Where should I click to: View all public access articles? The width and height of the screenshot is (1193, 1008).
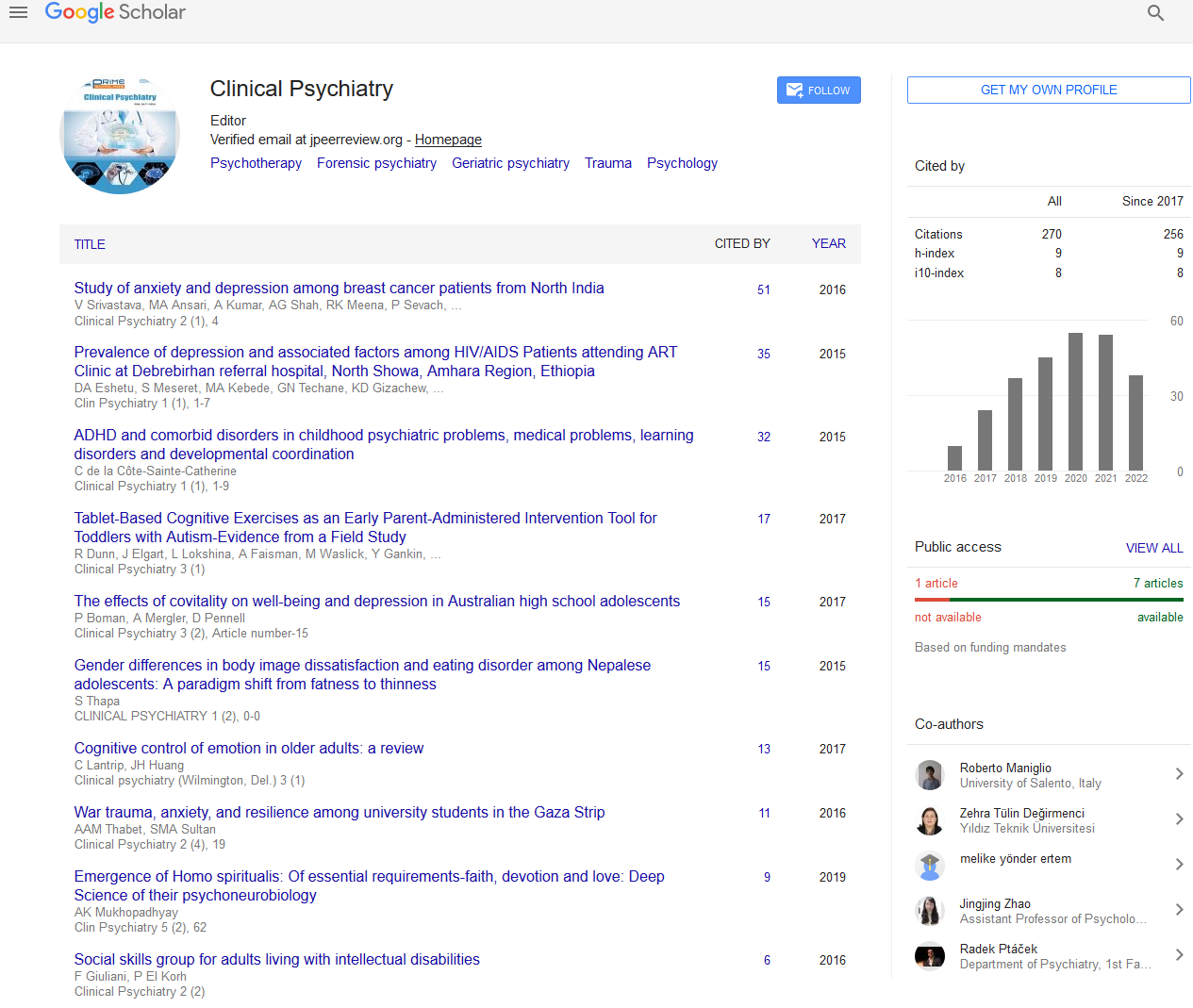tap(1153, 548)
